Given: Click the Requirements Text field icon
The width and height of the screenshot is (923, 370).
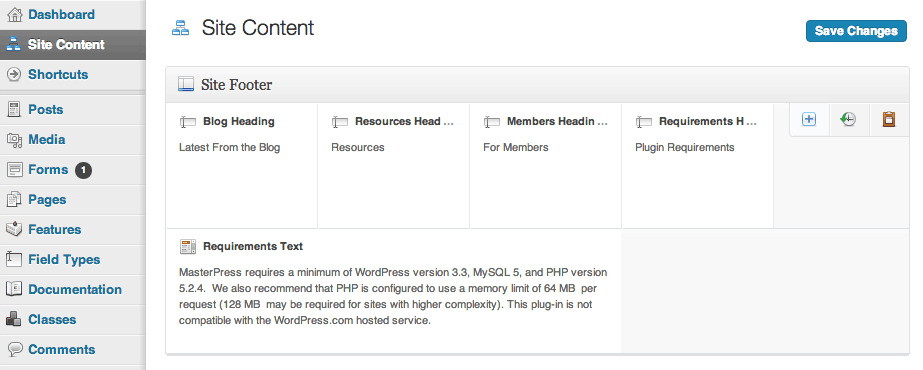Looking at the screenshot, I should [x=188, y=246].
